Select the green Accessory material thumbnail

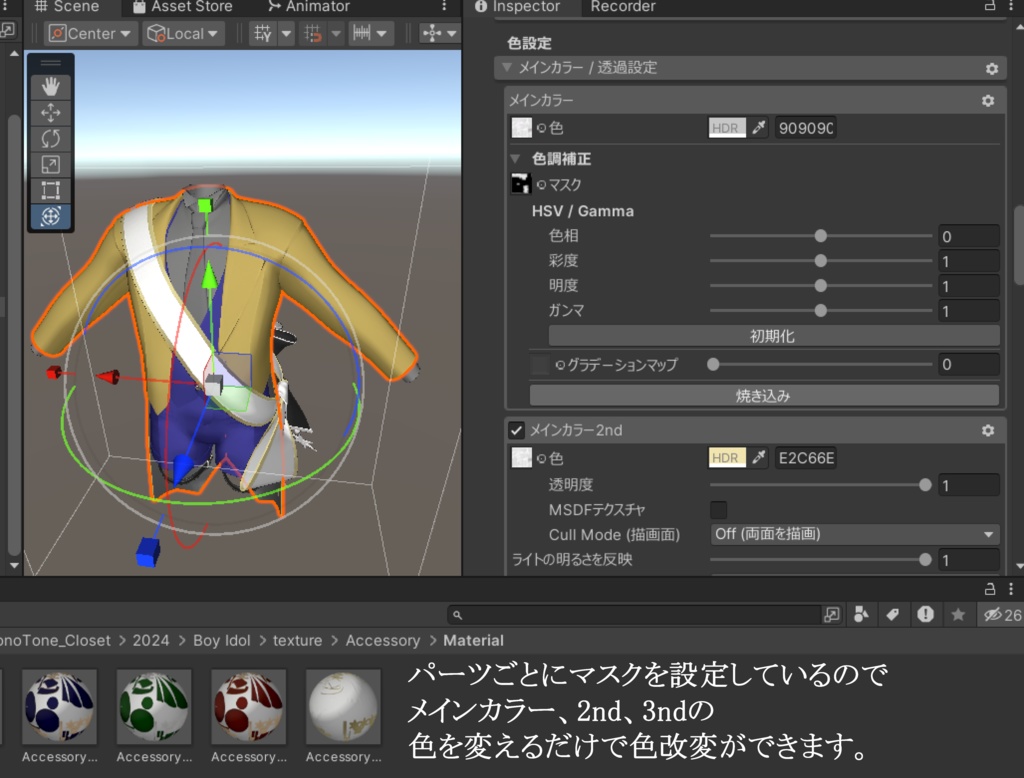(154, 707)
